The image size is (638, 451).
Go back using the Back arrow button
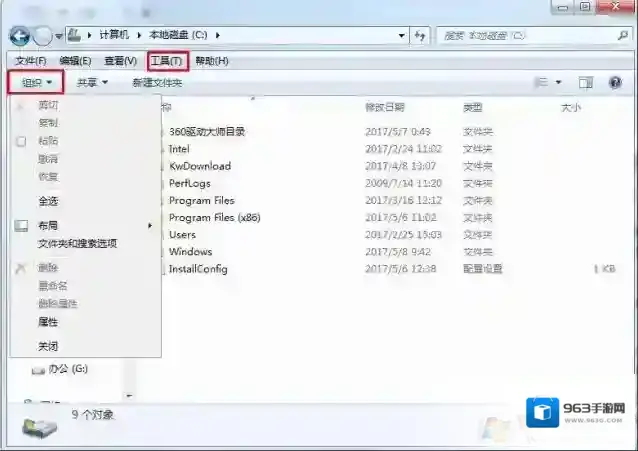click(20, 36)
